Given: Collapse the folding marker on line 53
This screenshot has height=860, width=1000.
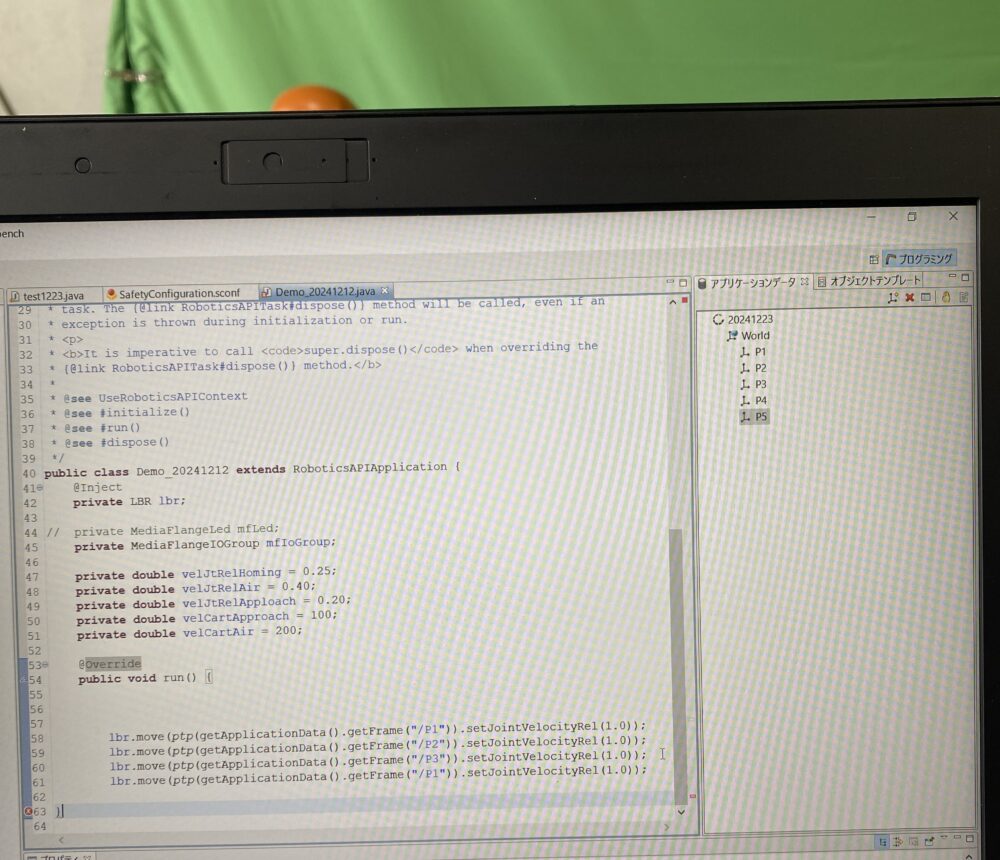Looking at the screenshot, I should [45, 665].
